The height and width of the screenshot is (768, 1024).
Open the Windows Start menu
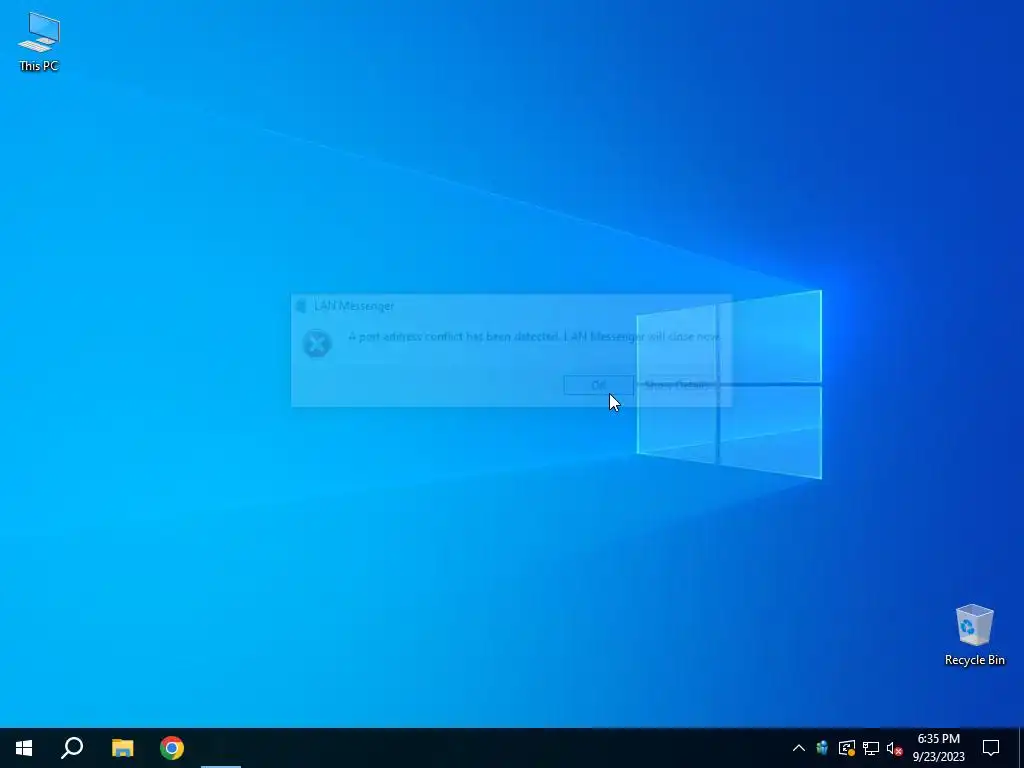[x=24, y=748]
